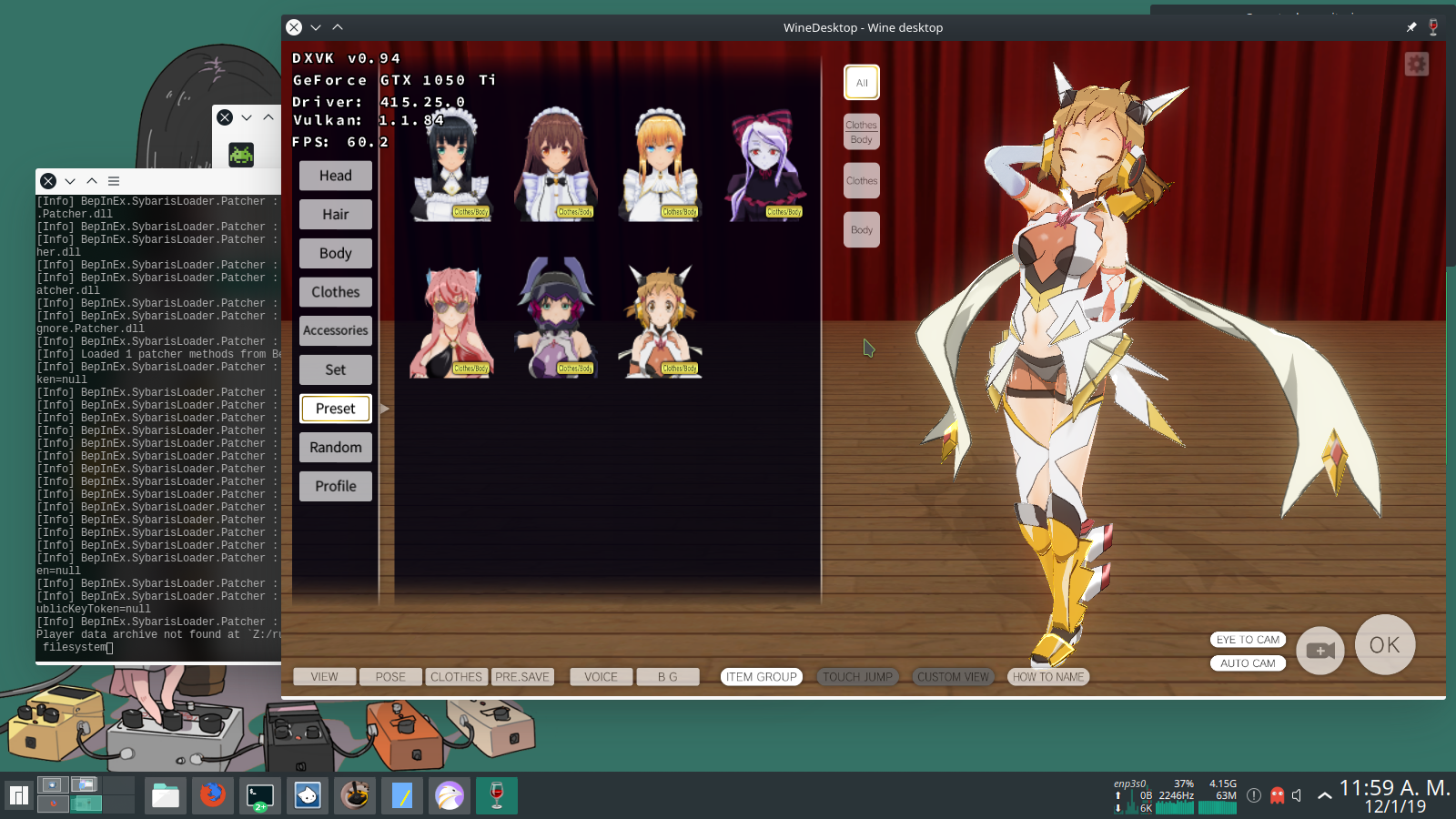Click the red ghost tray icon
1456x819 pixels.
[x=1277, y=795]
